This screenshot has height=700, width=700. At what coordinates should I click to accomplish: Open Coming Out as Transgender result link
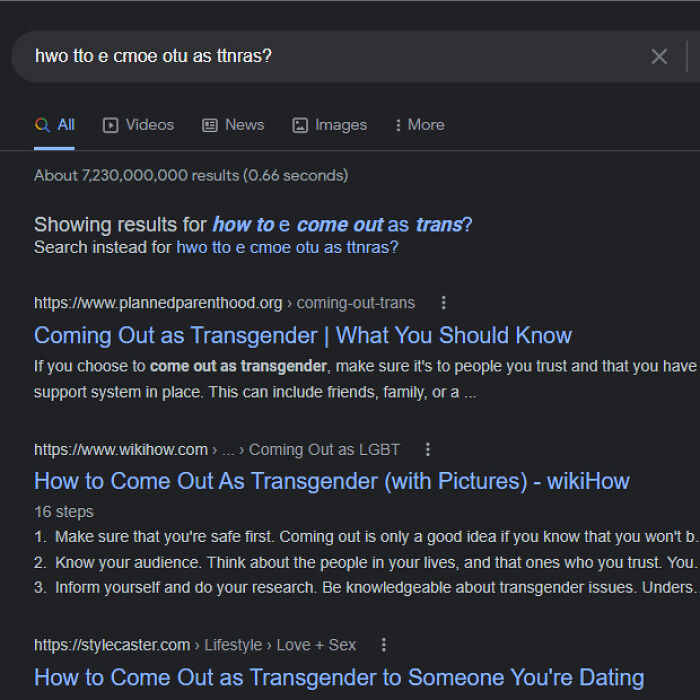click(x=303, y=335)
